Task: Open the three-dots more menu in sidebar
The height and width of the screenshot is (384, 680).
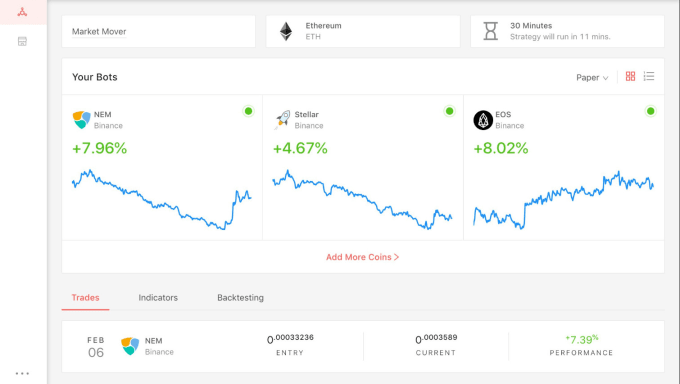Action: pyautogui.click(x=22, y=373)
